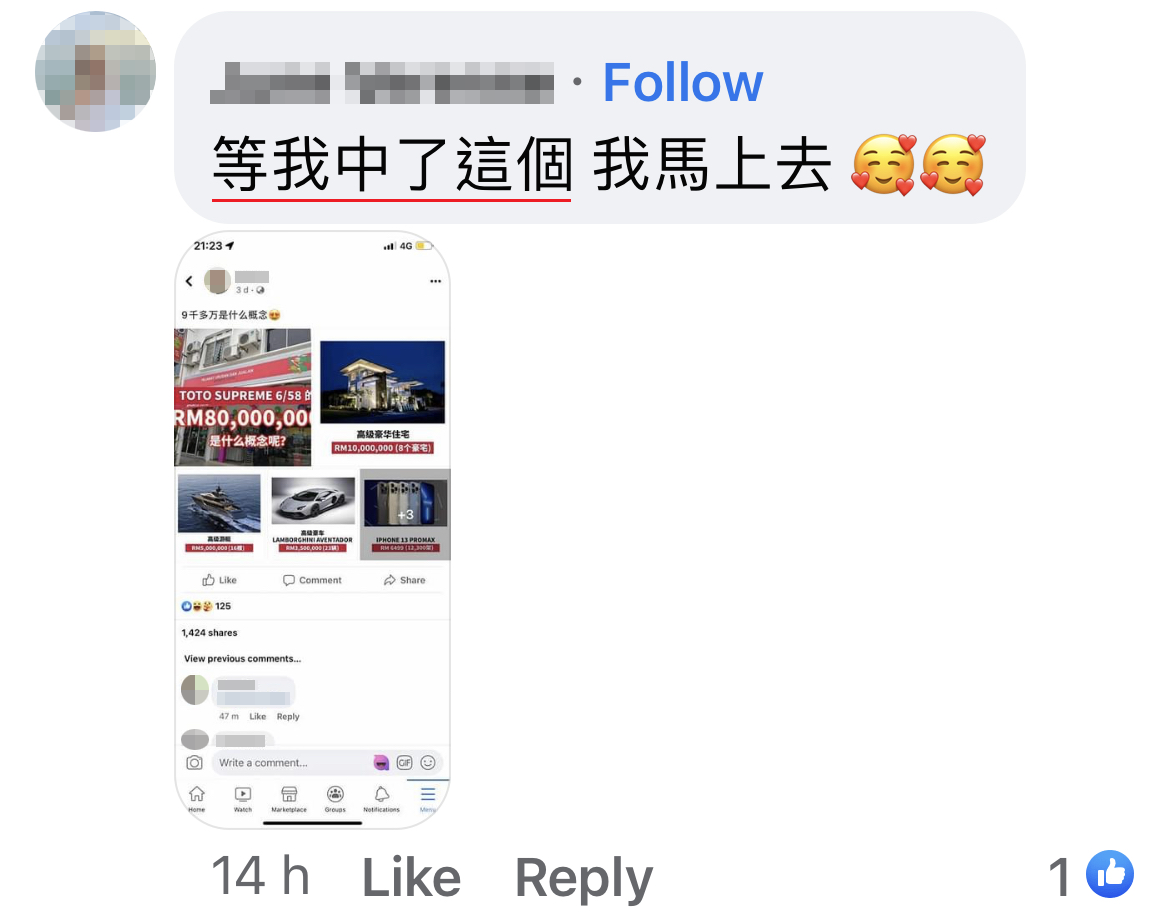Reply to the comment
Image resolution: width=1170 pixels, height=915 pixels.
coord(584,878)
